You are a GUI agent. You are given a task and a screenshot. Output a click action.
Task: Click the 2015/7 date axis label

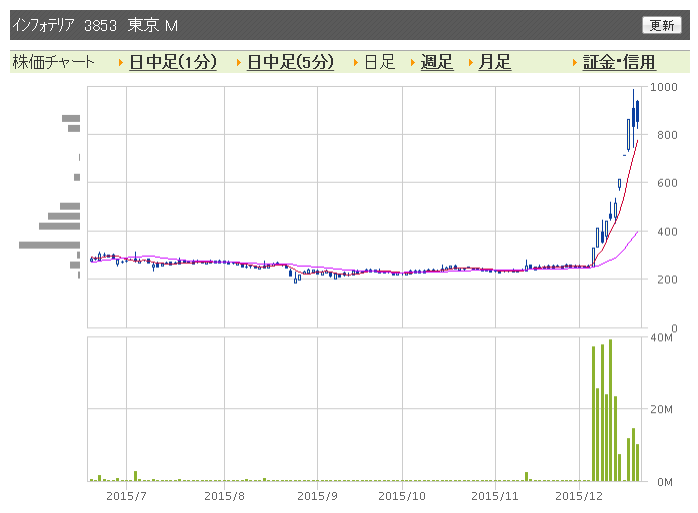pyautogui.click(x=126, y=496)
